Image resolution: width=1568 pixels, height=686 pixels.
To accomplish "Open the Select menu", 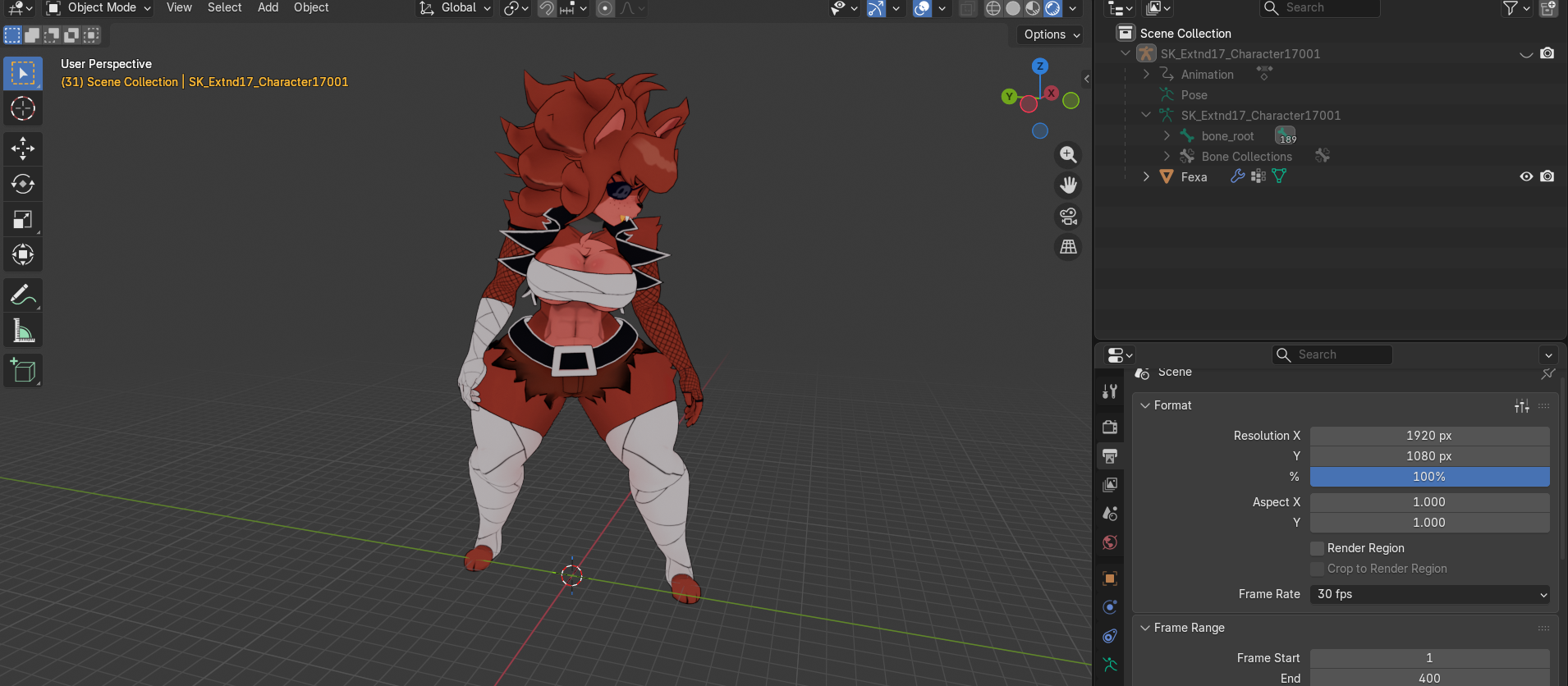I will (224, 7).
